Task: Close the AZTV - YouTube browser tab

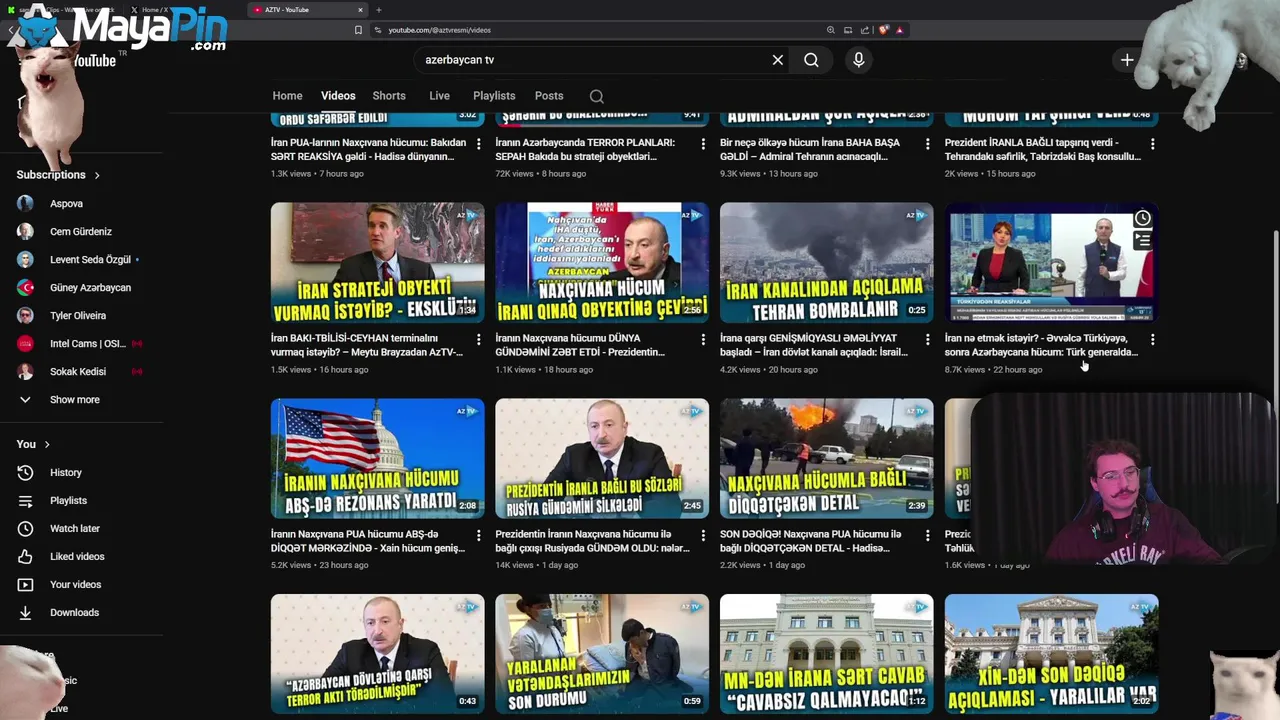Action: pos(360,10)
